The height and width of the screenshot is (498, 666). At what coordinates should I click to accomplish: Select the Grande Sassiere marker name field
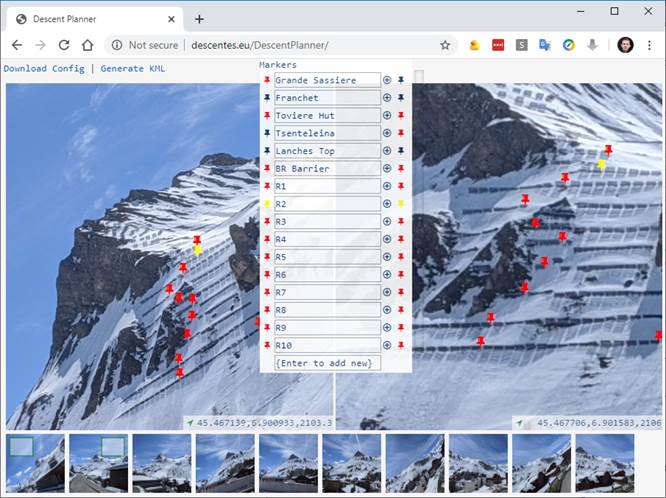[327, 80]
